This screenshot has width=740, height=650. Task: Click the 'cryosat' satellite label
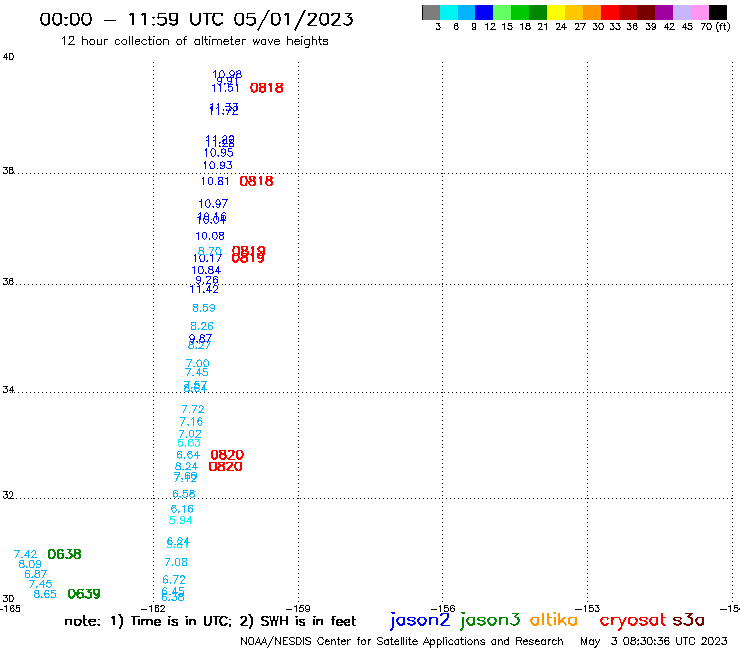pyautogui.click(x=632, y=620)
